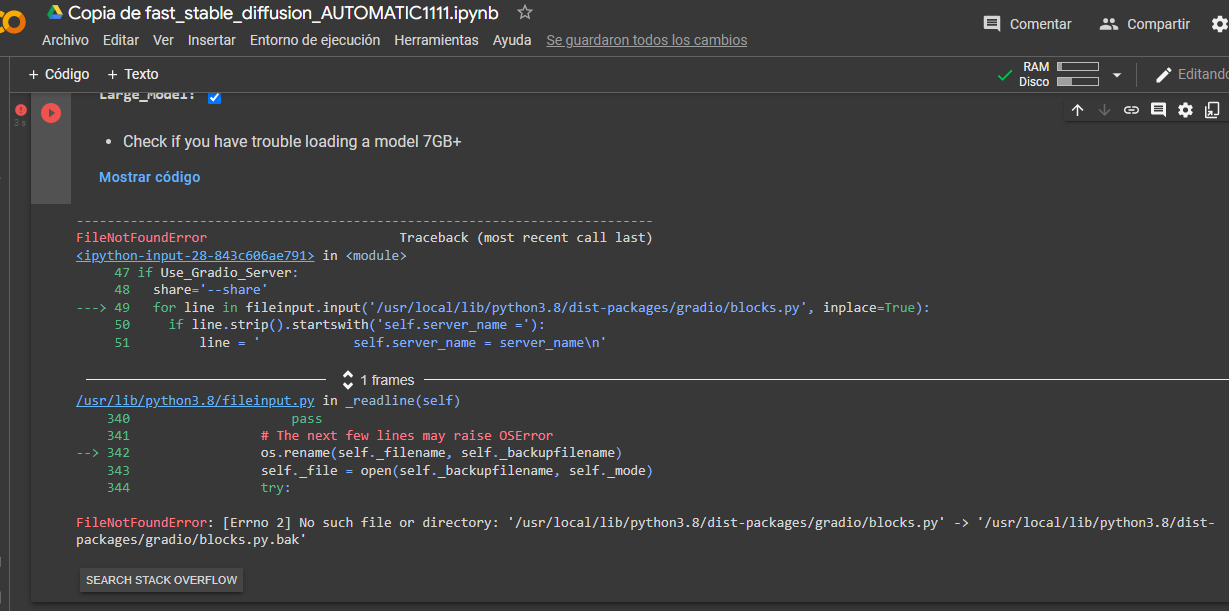Click traceback line 49 fileinput.input code

pos(541,307)
